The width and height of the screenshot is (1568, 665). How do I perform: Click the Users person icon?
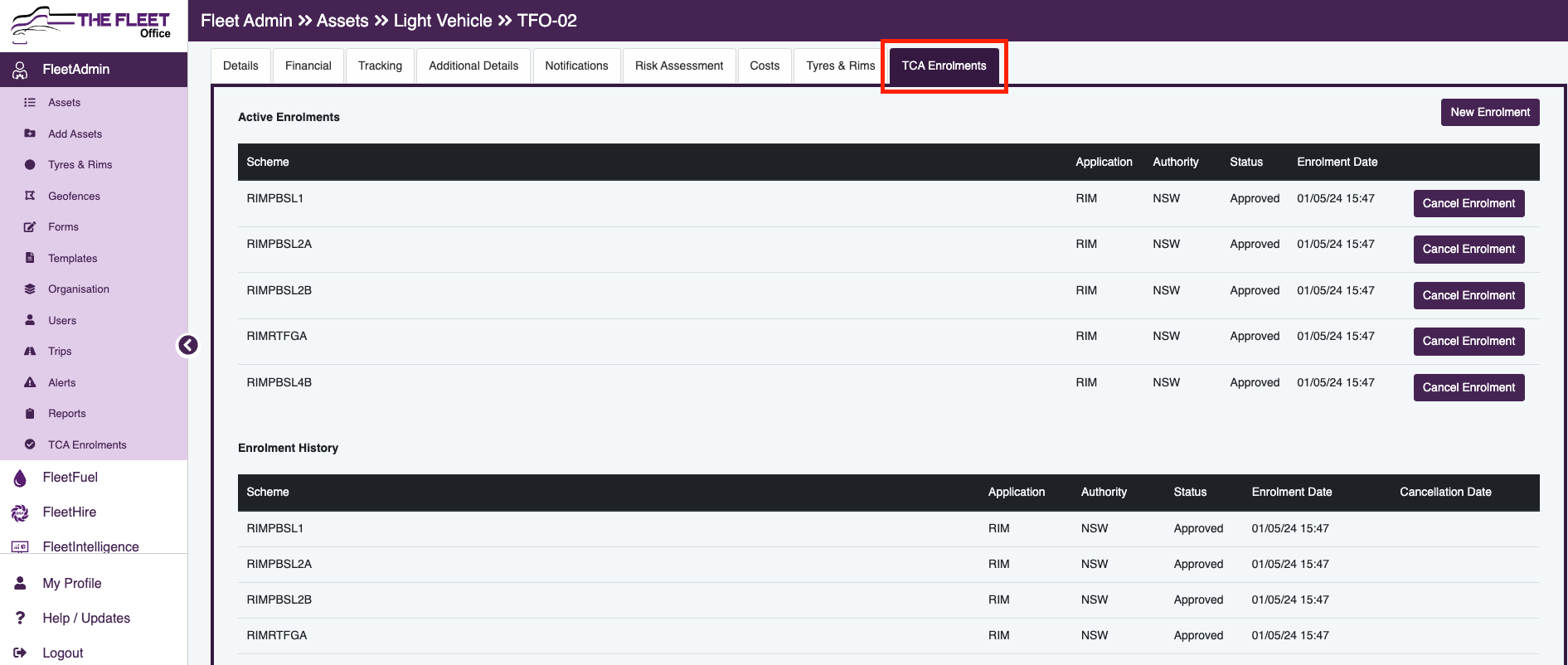[30, 320]
